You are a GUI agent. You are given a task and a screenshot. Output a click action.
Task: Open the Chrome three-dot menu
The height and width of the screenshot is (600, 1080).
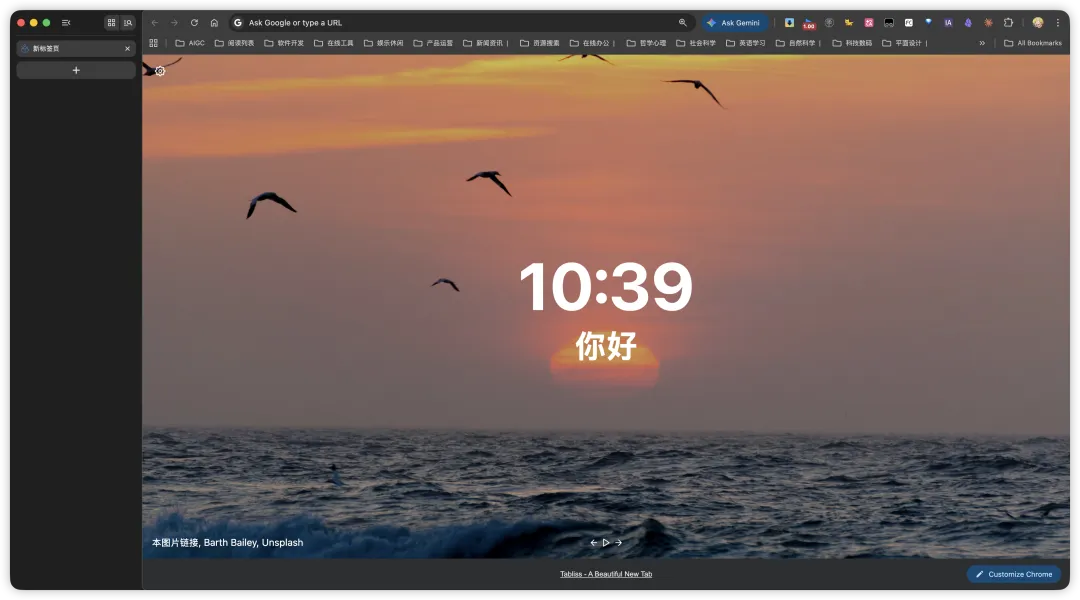pos(1058,23)
